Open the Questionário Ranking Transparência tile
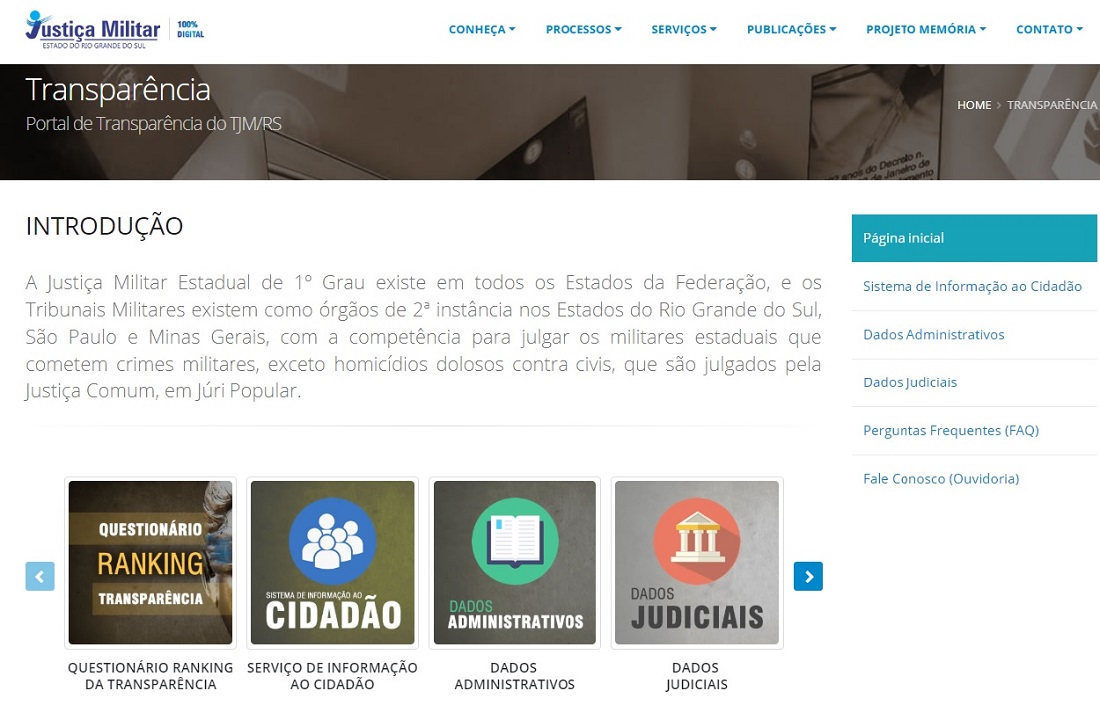Screen dimensions: 1100x720 pos(150,563)
